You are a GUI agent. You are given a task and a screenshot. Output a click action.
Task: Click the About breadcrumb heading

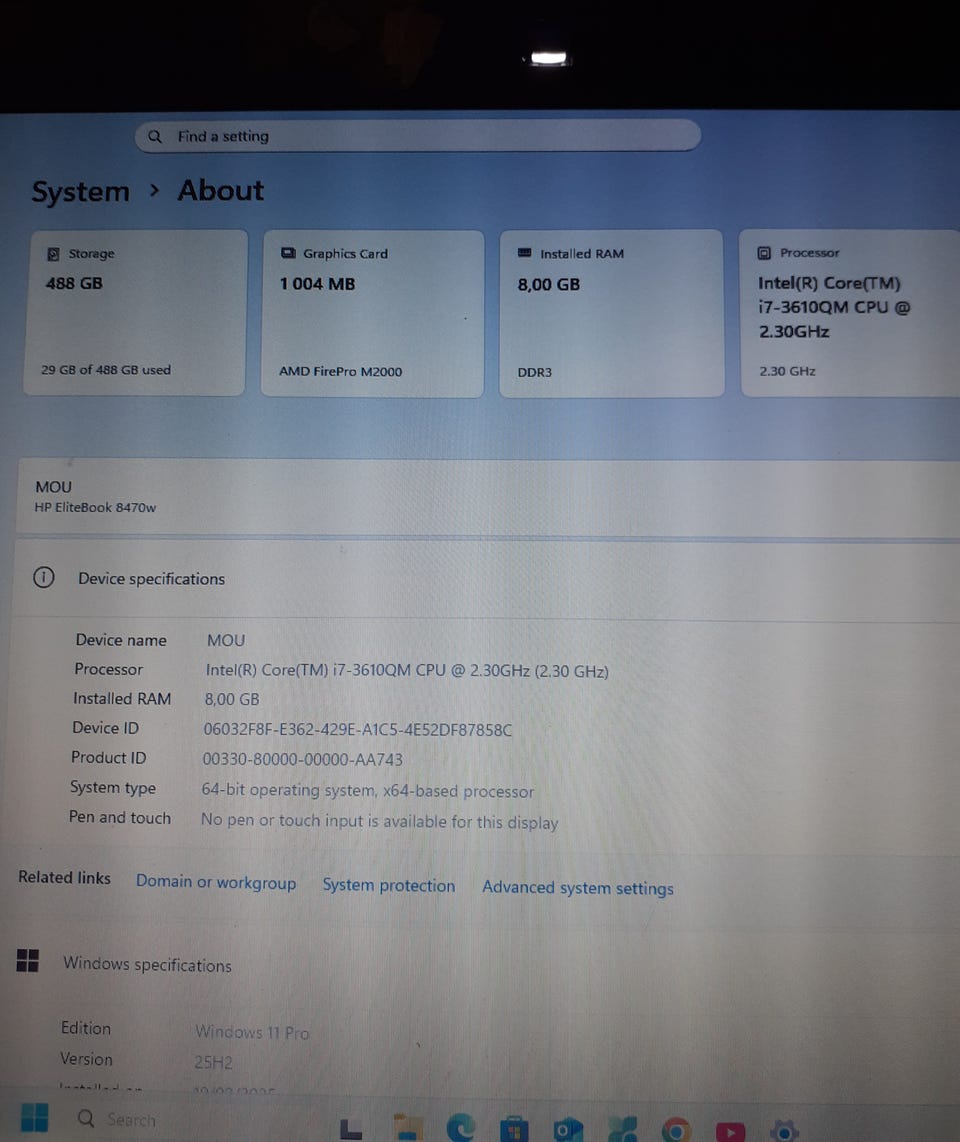point(221,191)
